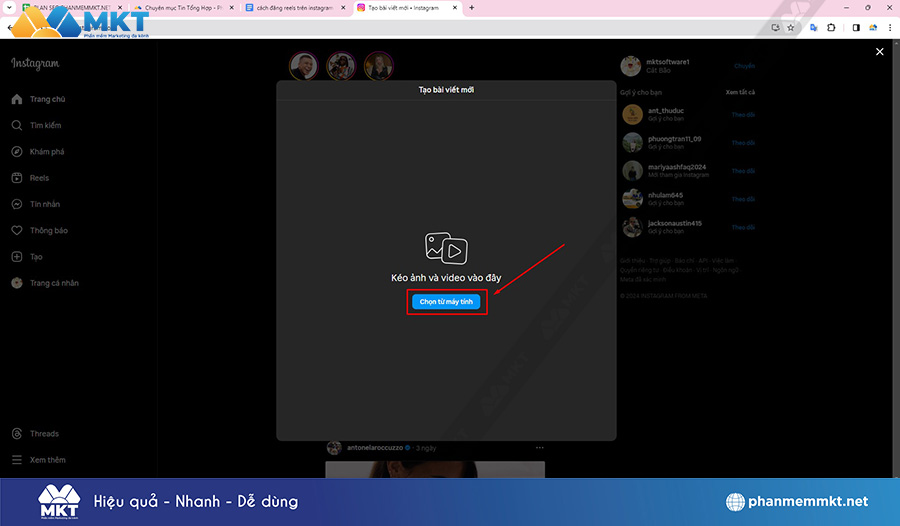Open the tab search dropdown arrow
900x526 pixels.
tap(9, 8)
